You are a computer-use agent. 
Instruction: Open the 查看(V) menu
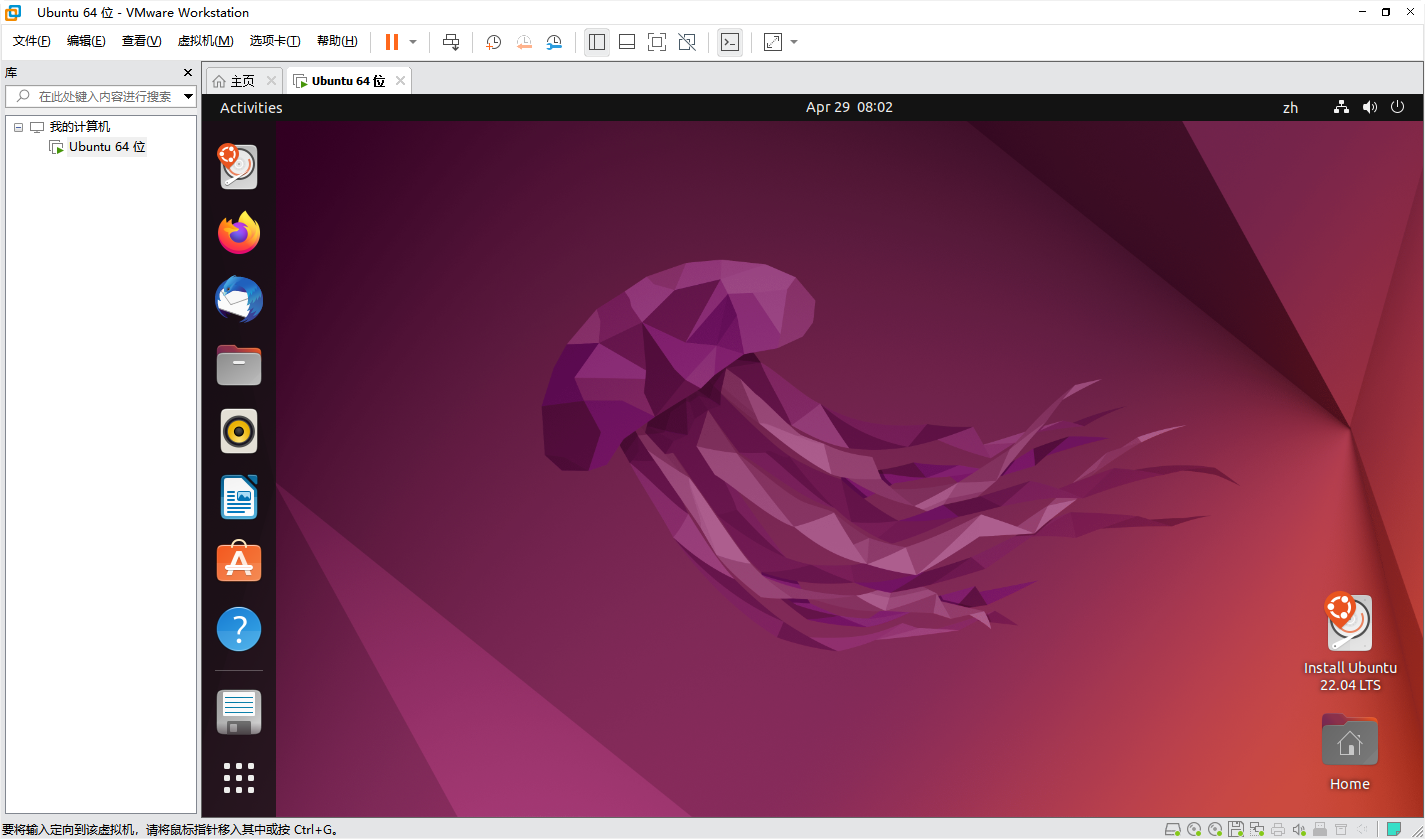pos(141,41)
